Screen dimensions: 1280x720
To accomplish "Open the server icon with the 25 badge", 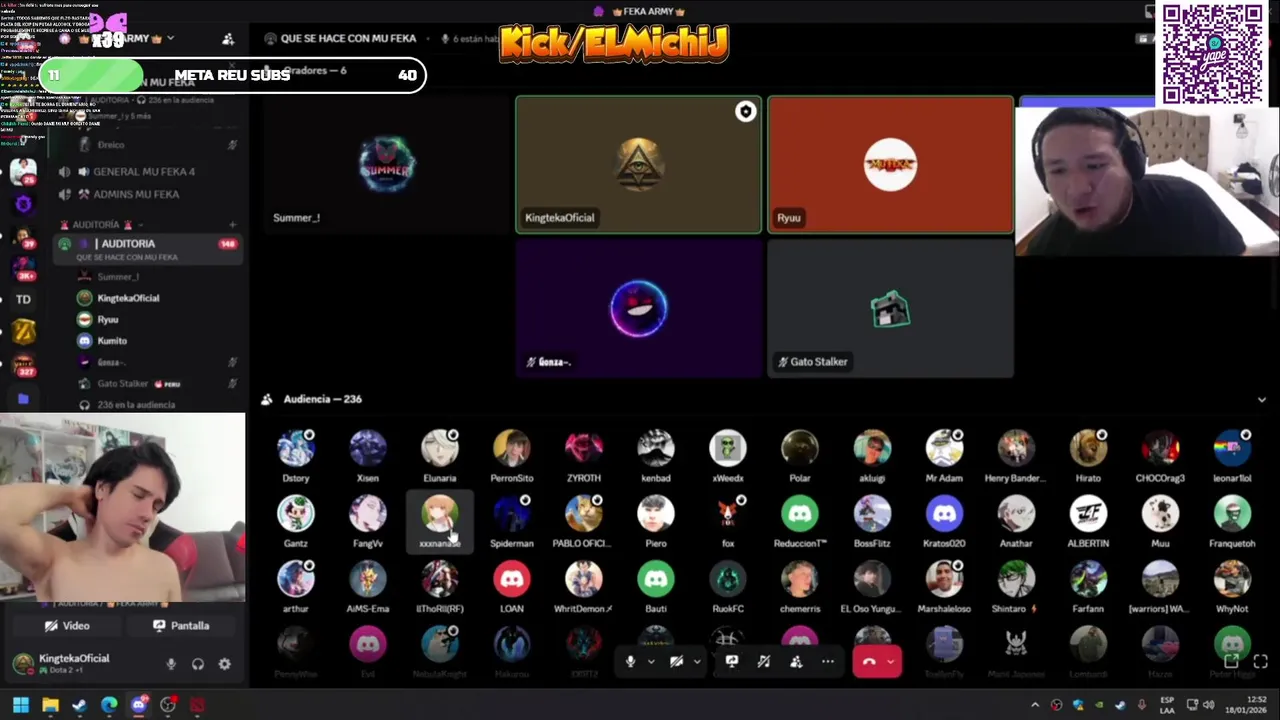I will point(23,171).
